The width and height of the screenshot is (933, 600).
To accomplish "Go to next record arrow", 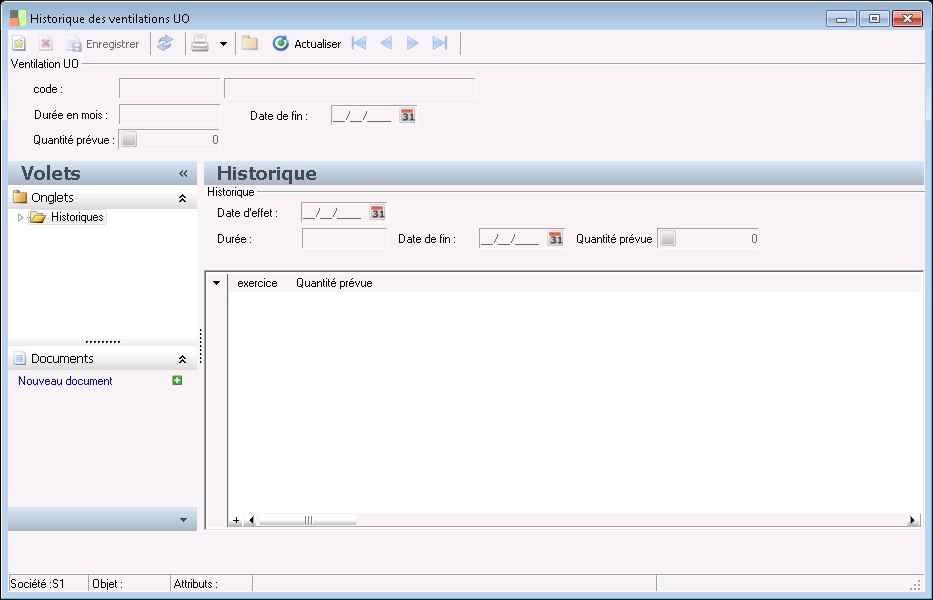I will tap(412, 44).
